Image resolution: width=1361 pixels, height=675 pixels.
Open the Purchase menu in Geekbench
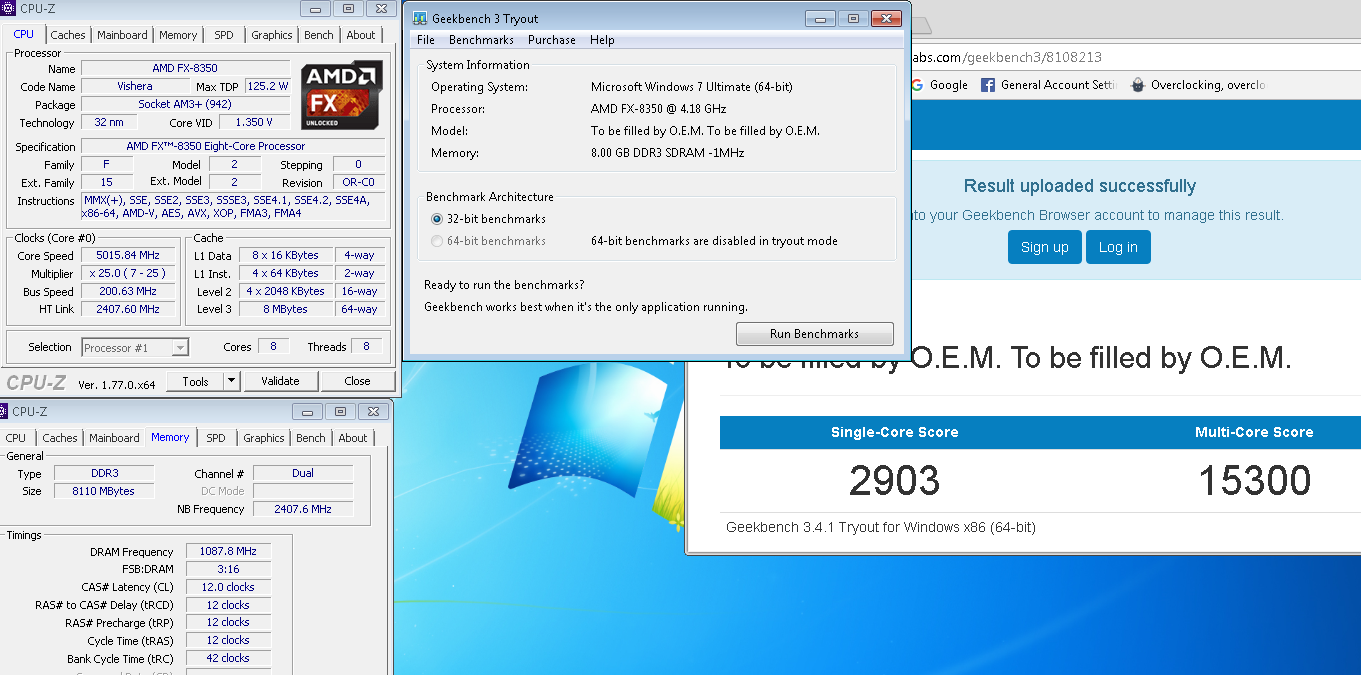[x=552, y=40]
